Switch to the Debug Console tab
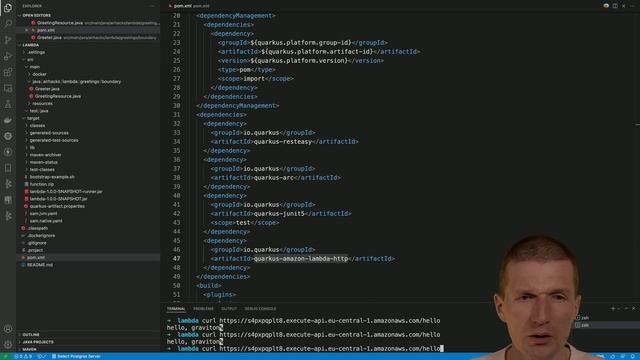Screen dimensions: 640x360 point(260,309)
